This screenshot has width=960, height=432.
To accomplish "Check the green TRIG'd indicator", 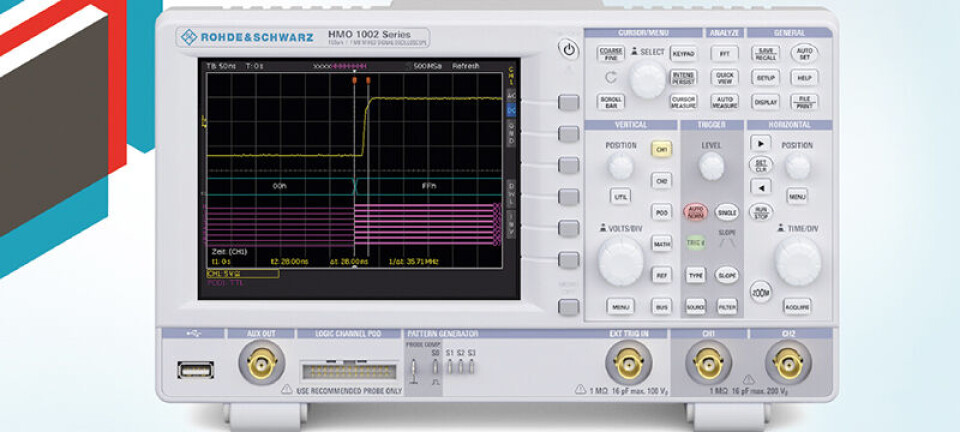I will [x=696, y=243].
